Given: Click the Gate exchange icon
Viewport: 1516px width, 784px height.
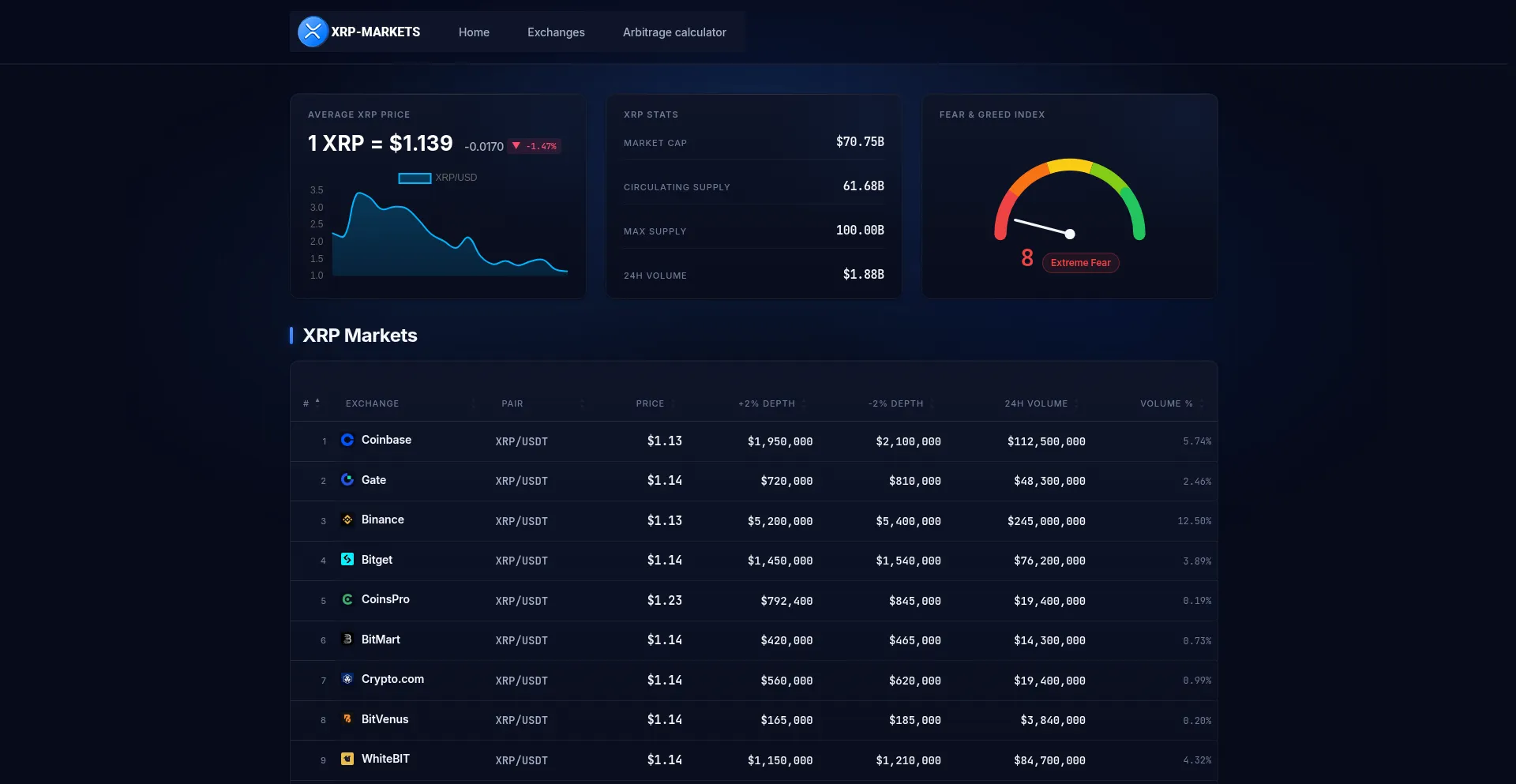Looking at the screenshot, I should tap(347, 479).
